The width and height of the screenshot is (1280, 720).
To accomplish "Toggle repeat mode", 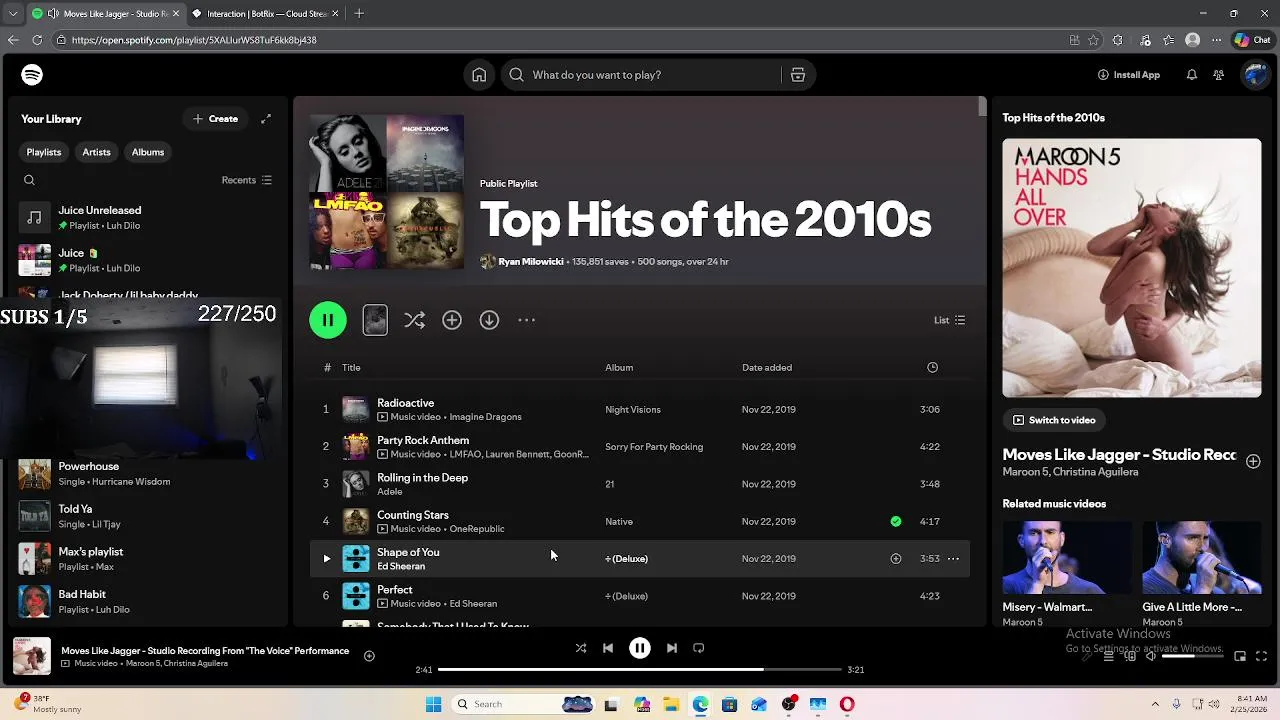I will (699, 648).
